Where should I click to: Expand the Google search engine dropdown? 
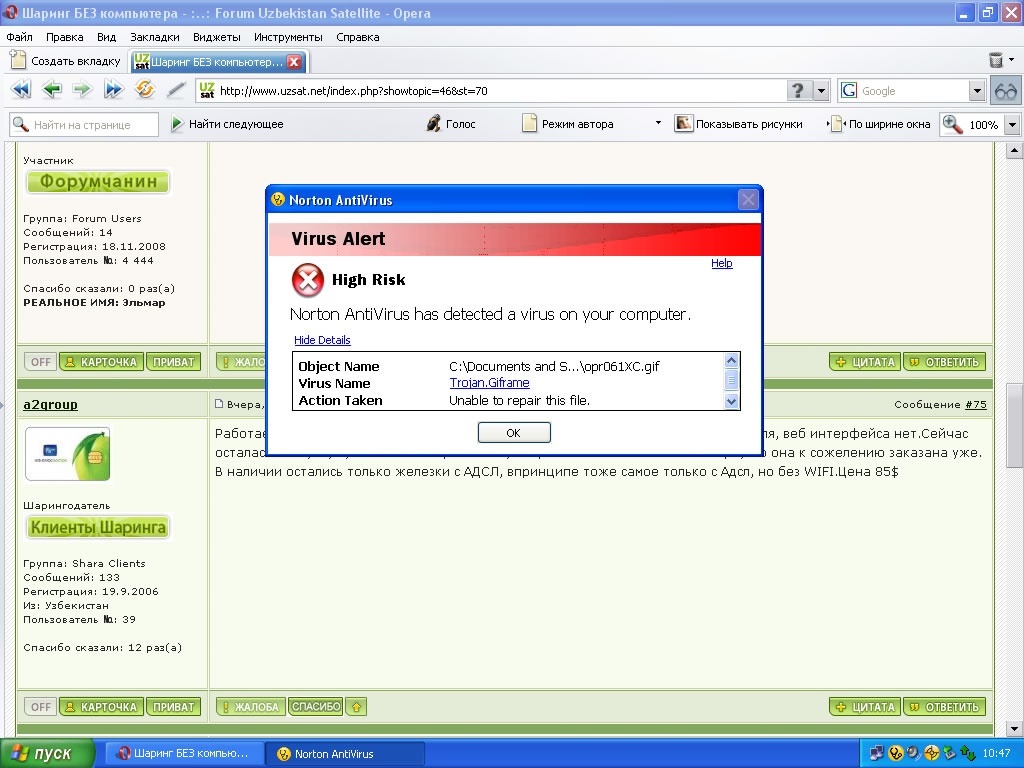pos(977,91)
